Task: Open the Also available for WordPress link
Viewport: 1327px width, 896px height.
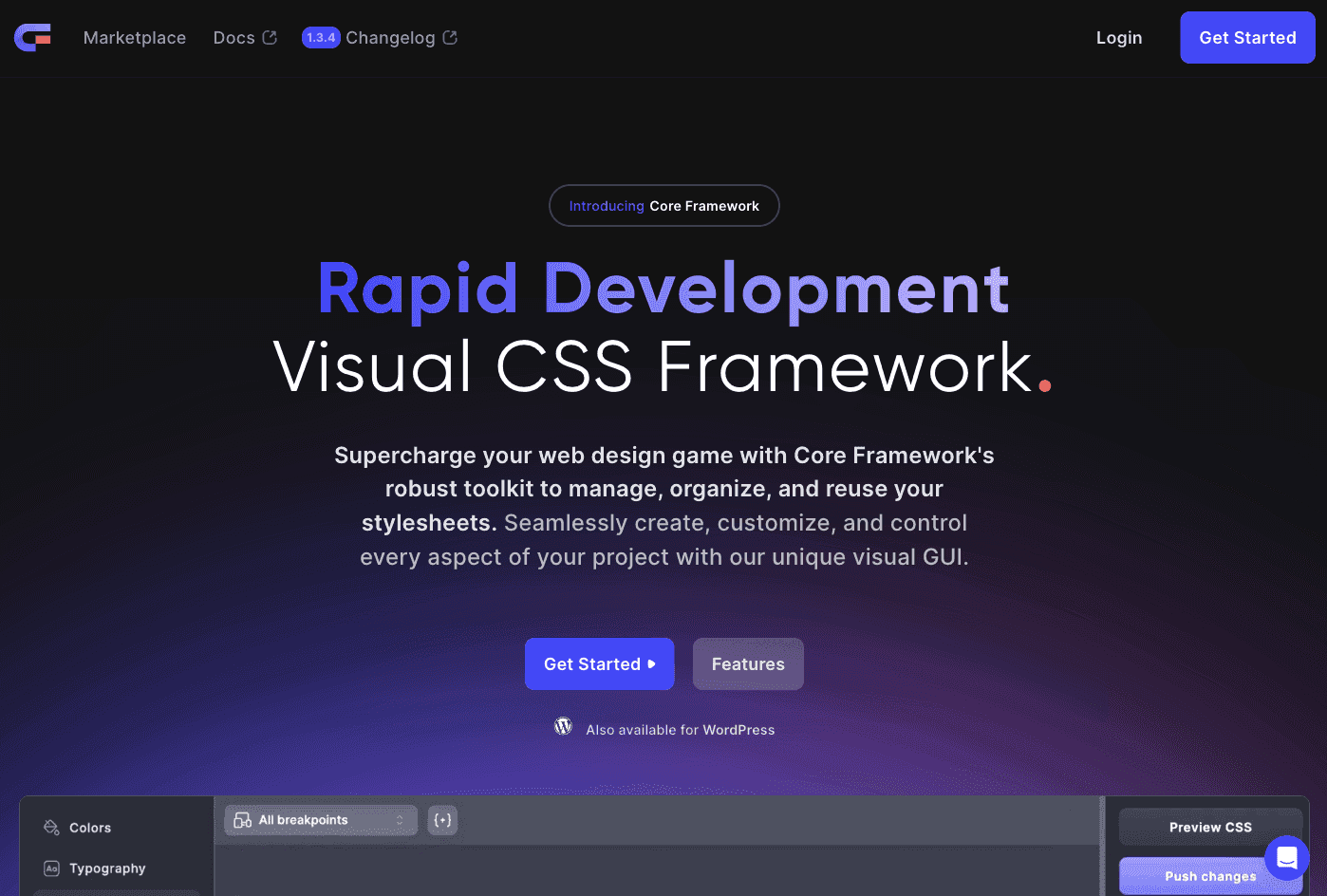Action: tap(681, 730)
